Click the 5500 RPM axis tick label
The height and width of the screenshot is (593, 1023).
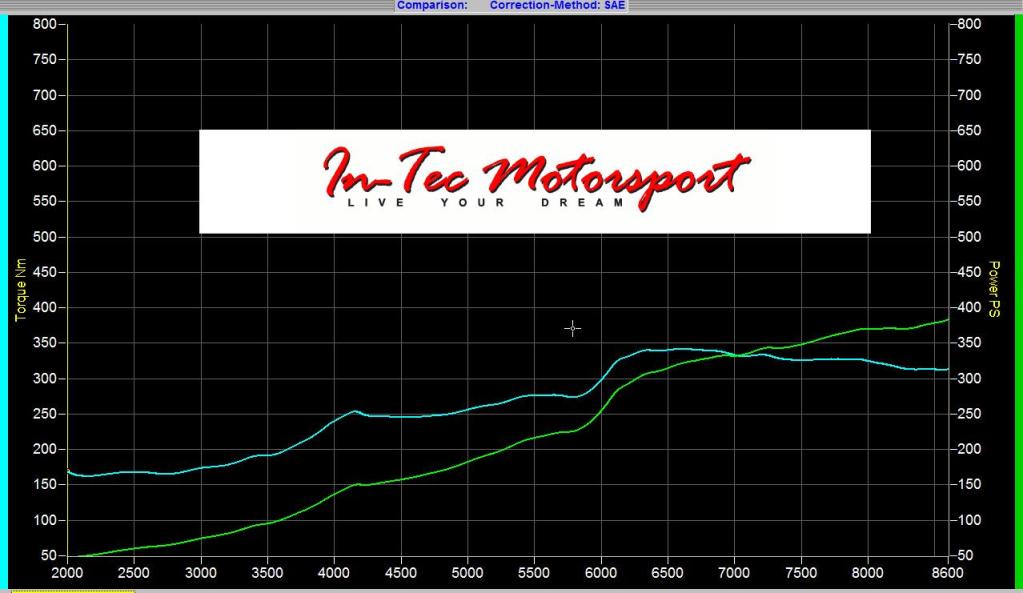click(534, 573)
